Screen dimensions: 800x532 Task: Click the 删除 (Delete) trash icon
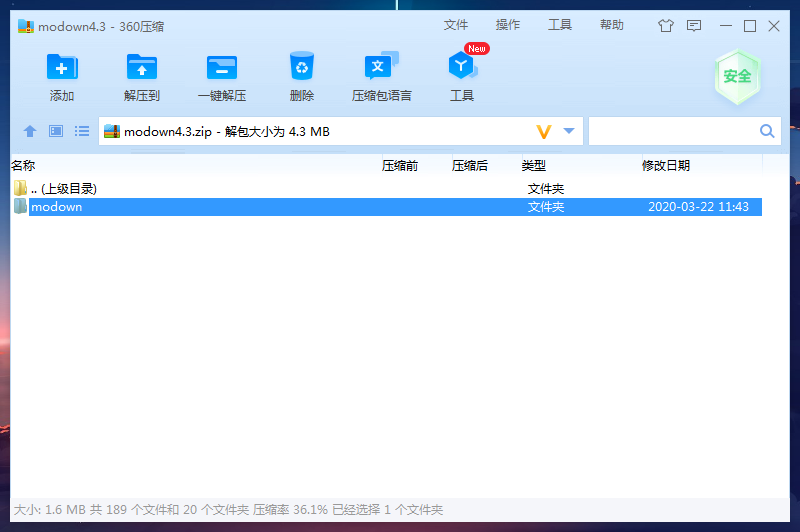click(302, 66)
